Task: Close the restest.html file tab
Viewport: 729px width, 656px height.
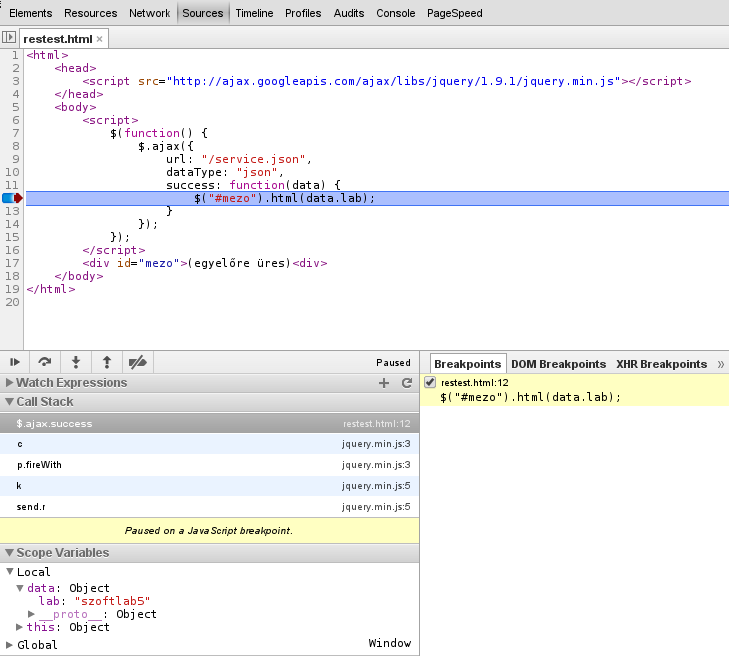Action: (x=99, y=39)
